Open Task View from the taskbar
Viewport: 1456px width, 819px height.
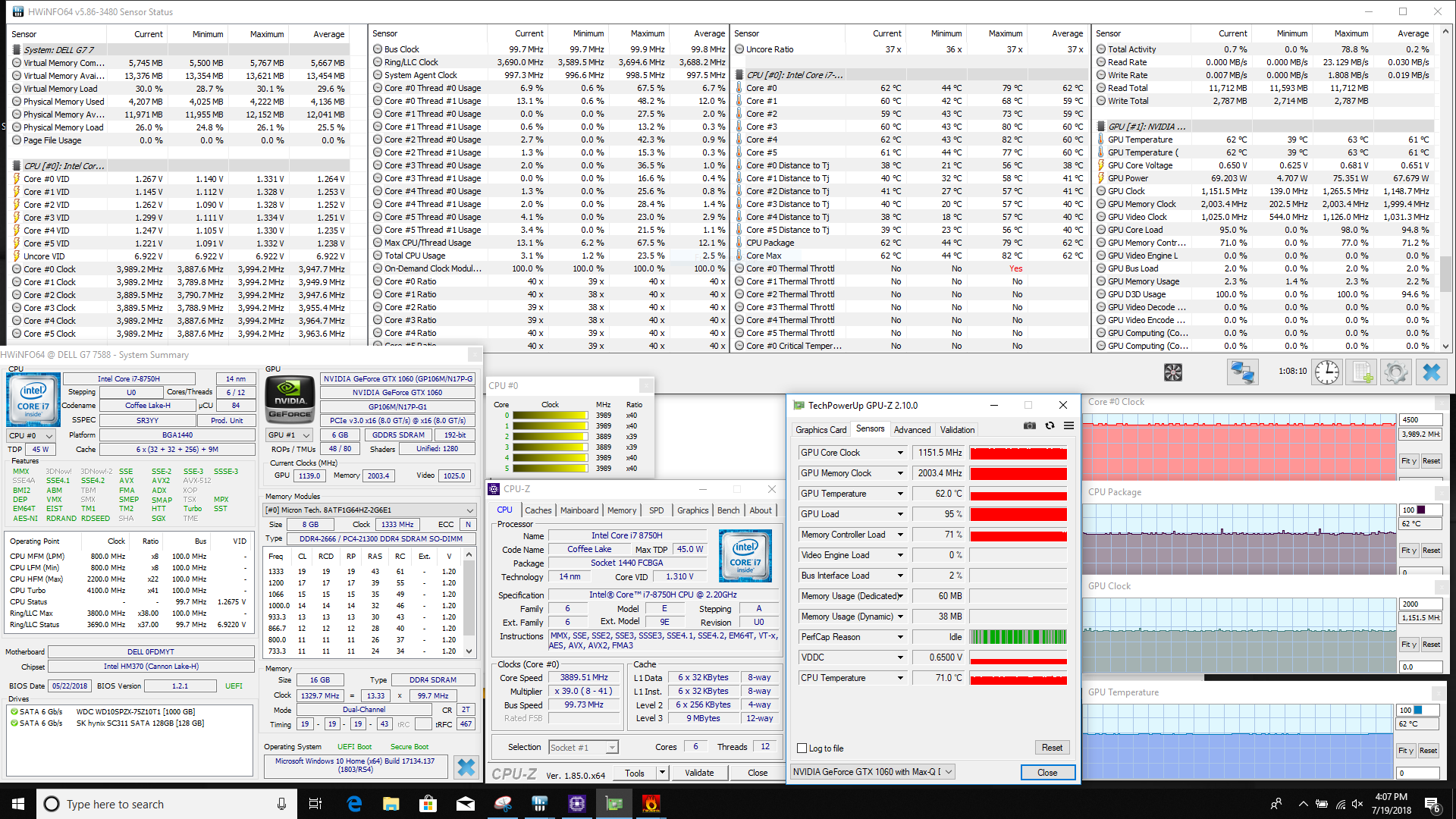[x=315, y=804]
